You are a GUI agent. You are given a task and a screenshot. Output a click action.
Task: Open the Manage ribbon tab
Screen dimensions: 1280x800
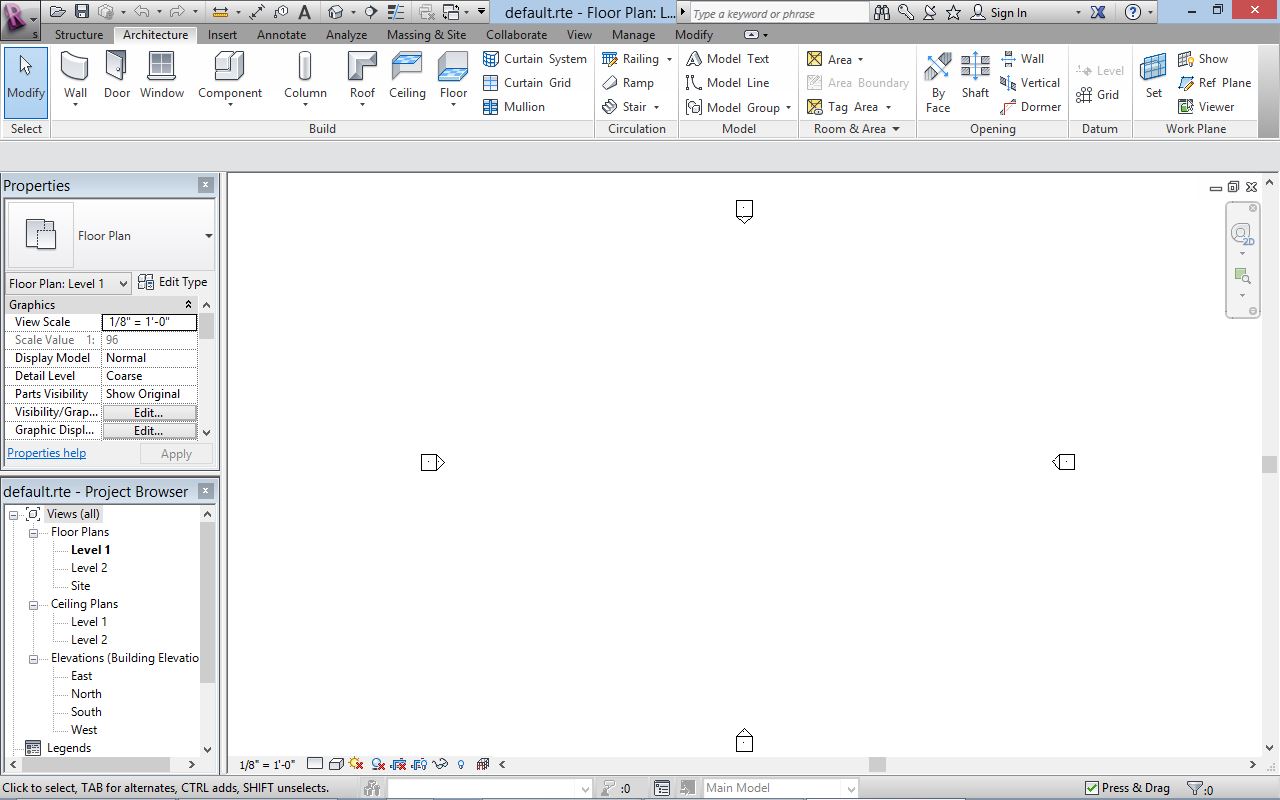[x=633, y=33]
